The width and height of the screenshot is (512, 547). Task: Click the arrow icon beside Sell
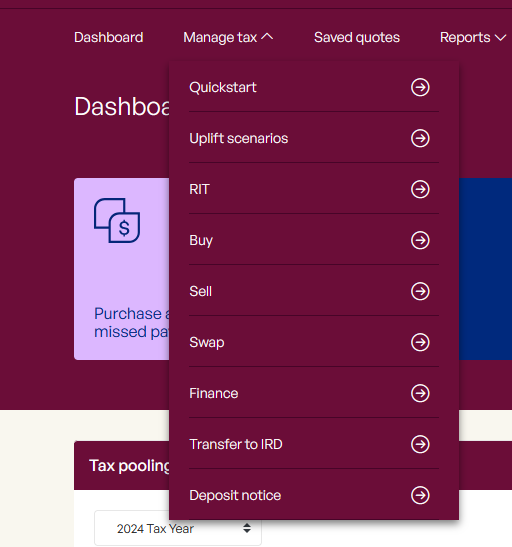[420, 291]
